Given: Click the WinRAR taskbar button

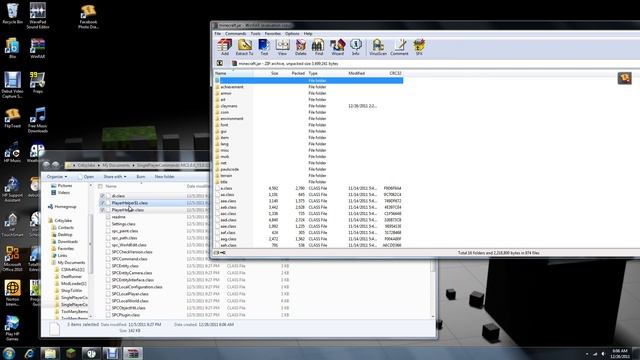Looking at the screenshot, I should pos(133,353).
